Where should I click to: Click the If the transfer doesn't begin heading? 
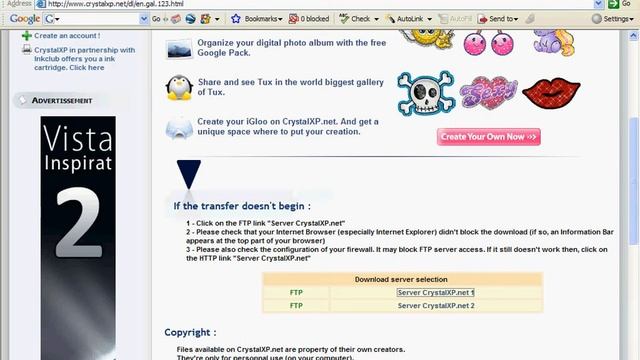point(242,206)
